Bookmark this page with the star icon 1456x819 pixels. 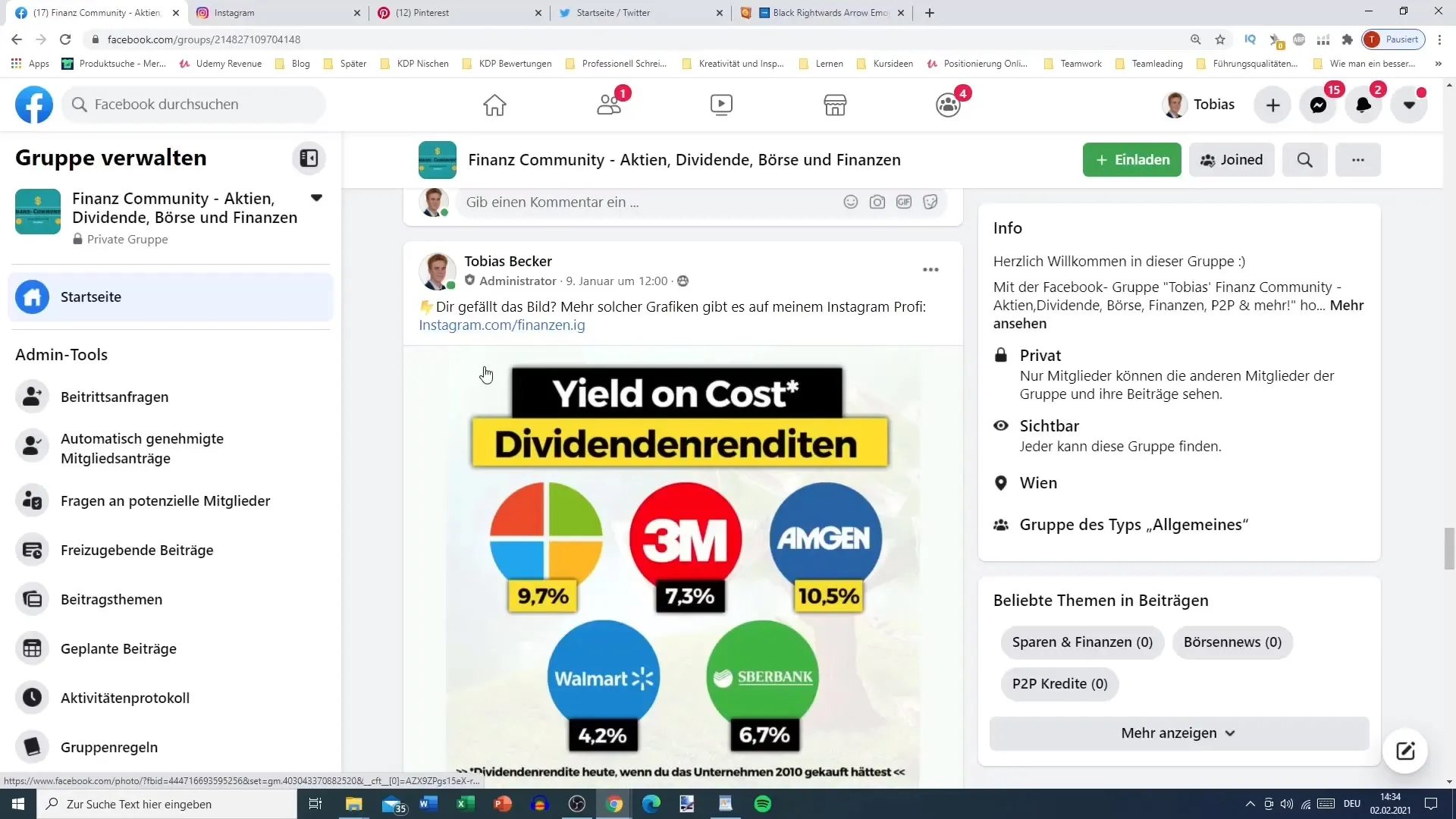(1220, 39)
